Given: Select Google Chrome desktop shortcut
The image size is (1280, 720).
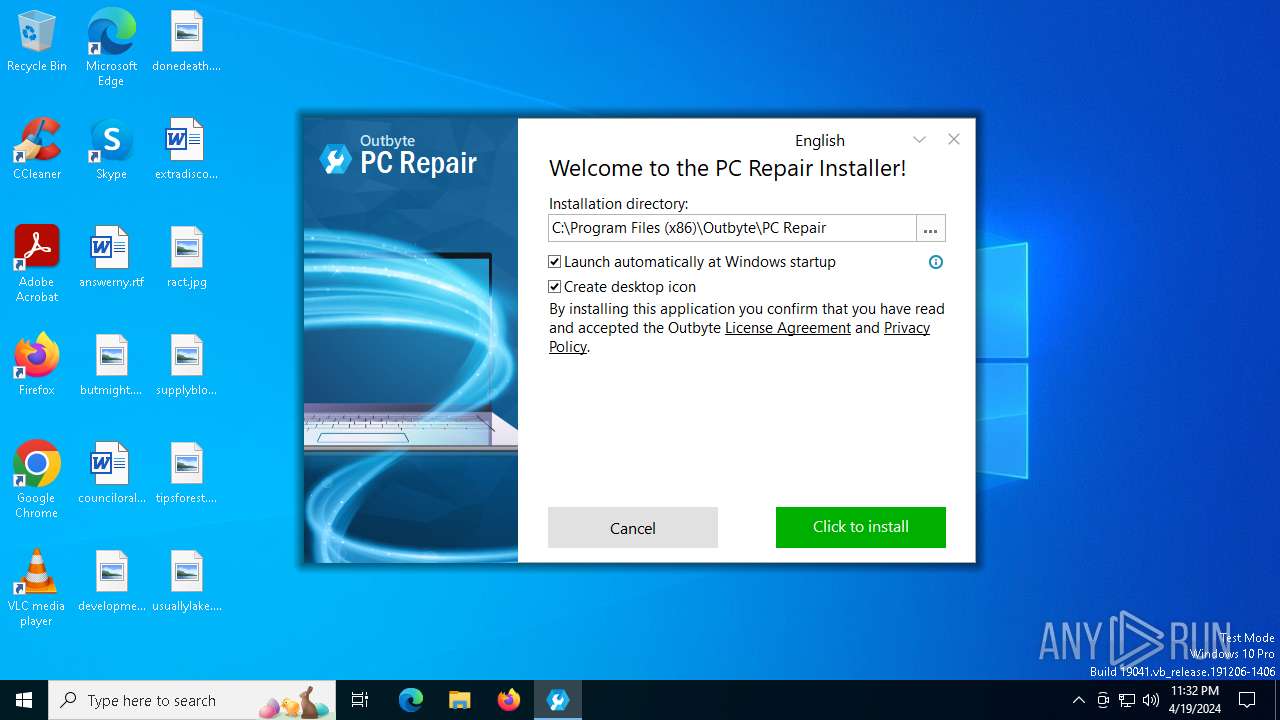Looking at the screenshot, I should [37, 479].
